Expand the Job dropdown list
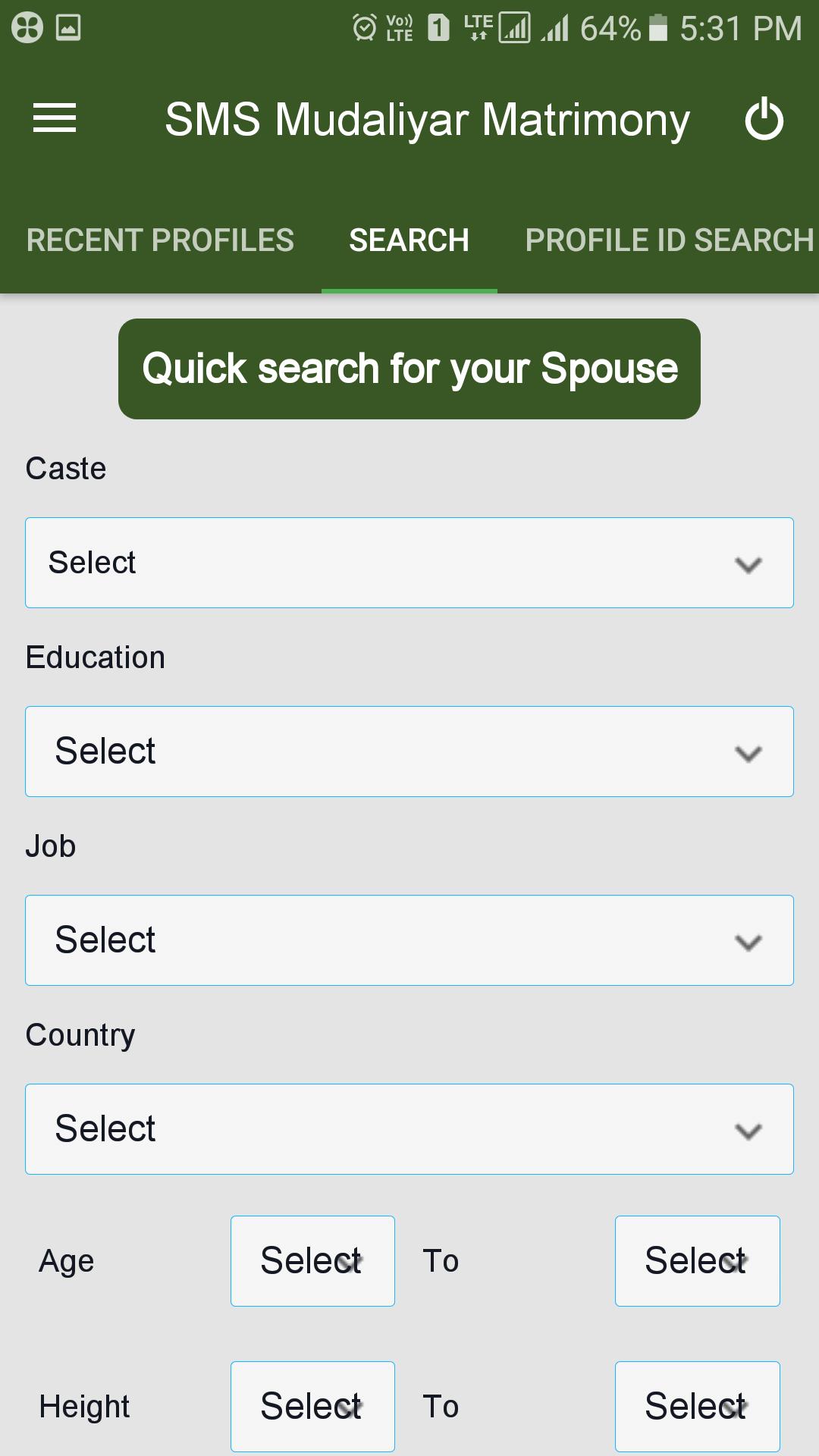This screenshot has width=819, height=1456. coord(409,940)
